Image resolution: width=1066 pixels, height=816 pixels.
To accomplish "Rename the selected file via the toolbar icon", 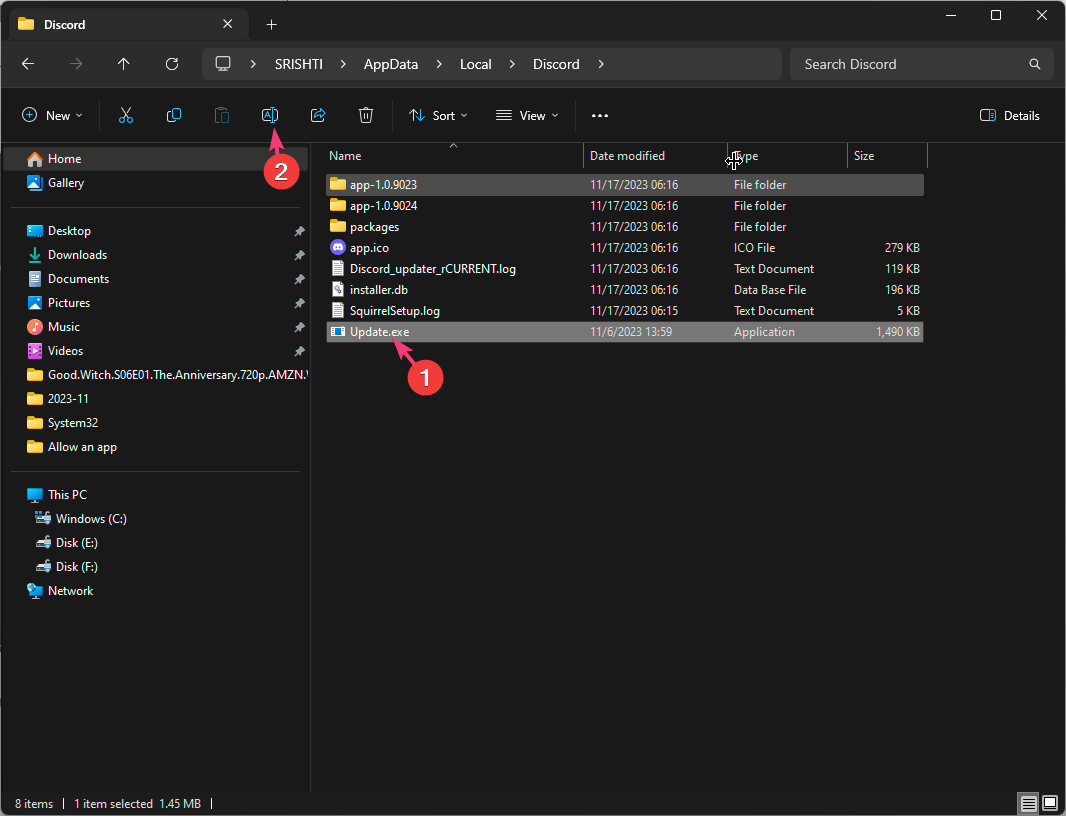I will (x=270, y=115).
